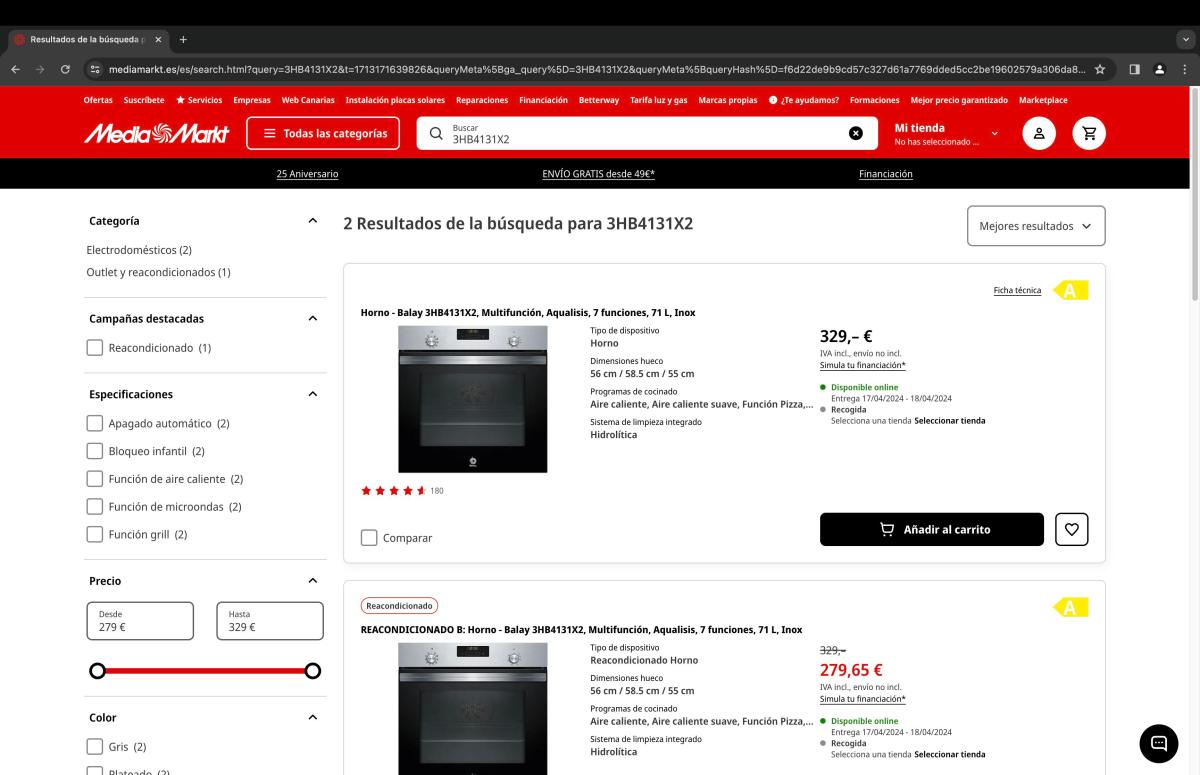Go to Web Canarias
The width and height of the screenshot is (1200, 775).
pos(308,100)
